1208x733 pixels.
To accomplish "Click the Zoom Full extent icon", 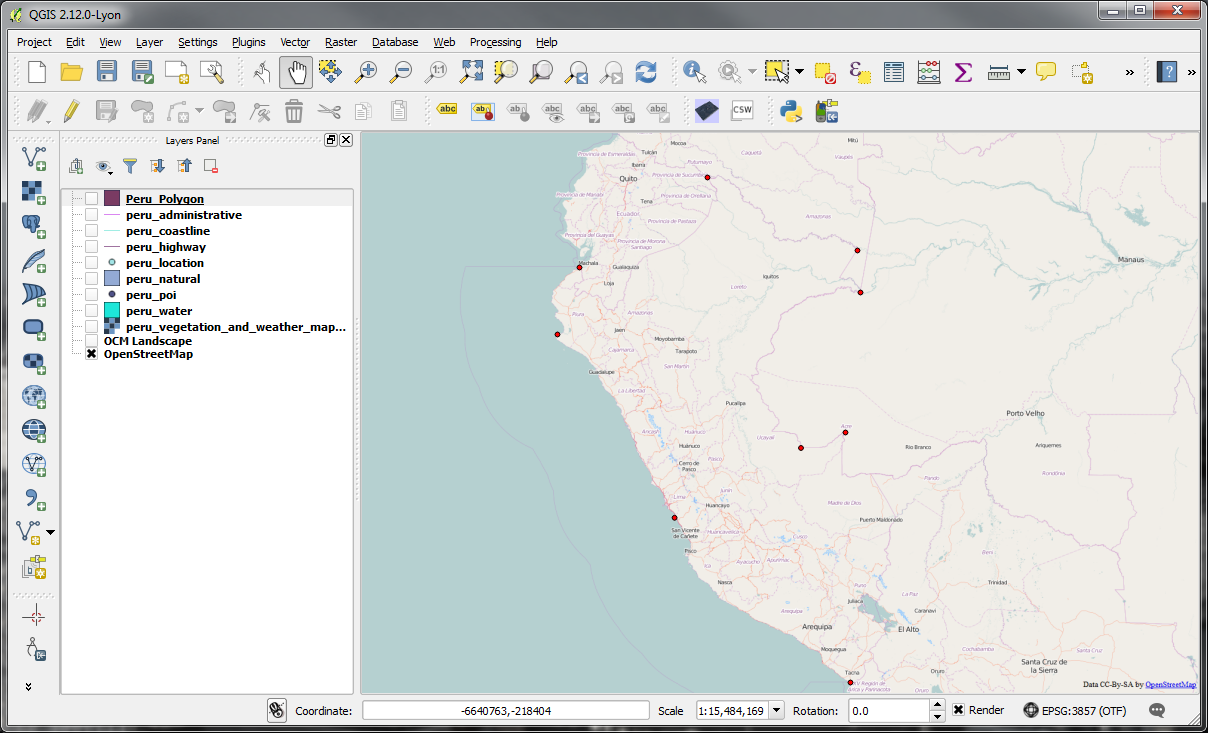I will [472, 72].
